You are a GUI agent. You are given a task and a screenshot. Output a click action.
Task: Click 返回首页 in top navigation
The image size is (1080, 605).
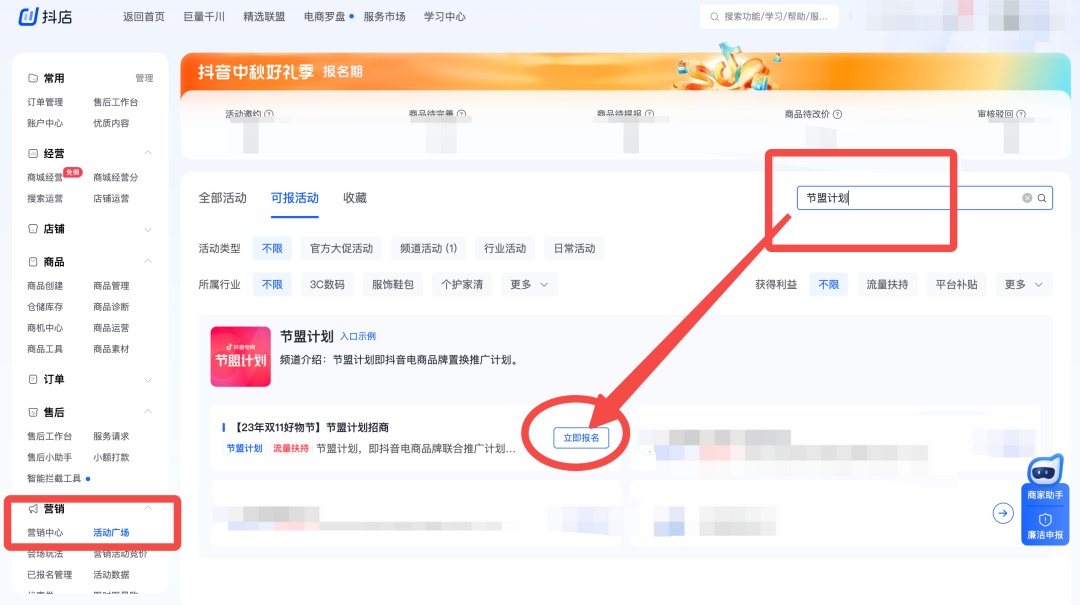(x=144, y=17)
